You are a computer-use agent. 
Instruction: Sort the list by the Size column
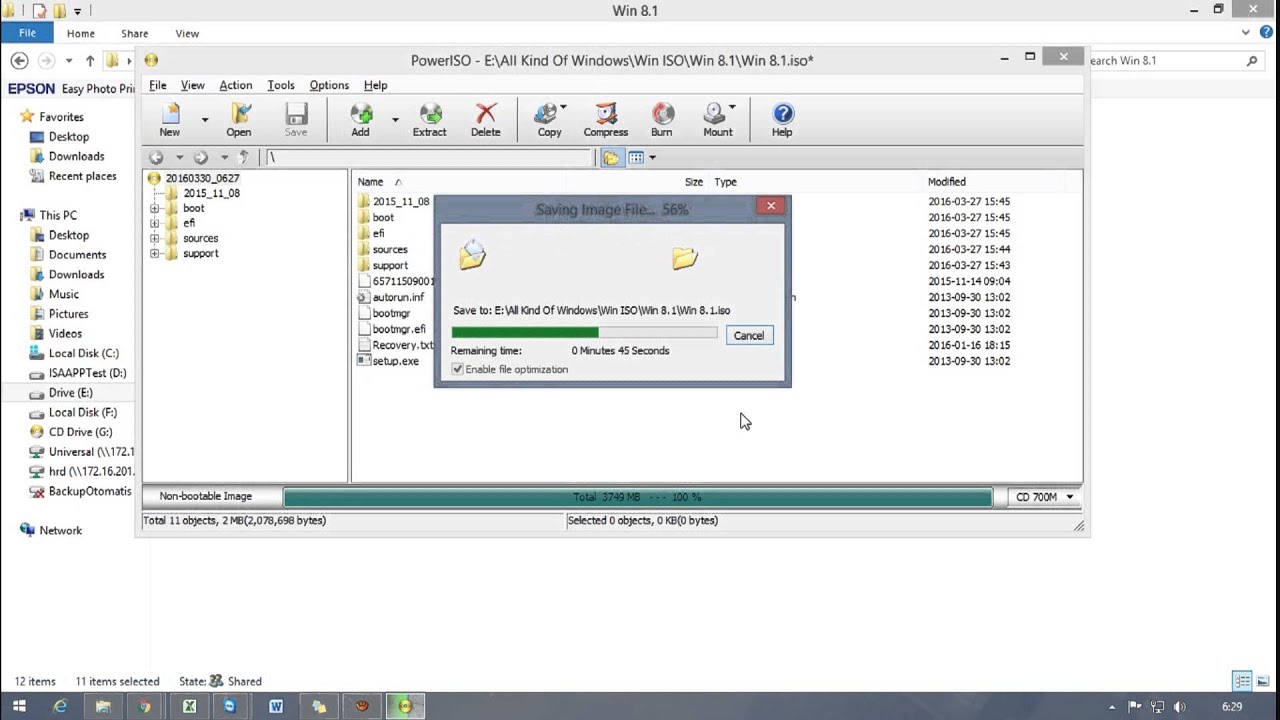pos(693,182)
